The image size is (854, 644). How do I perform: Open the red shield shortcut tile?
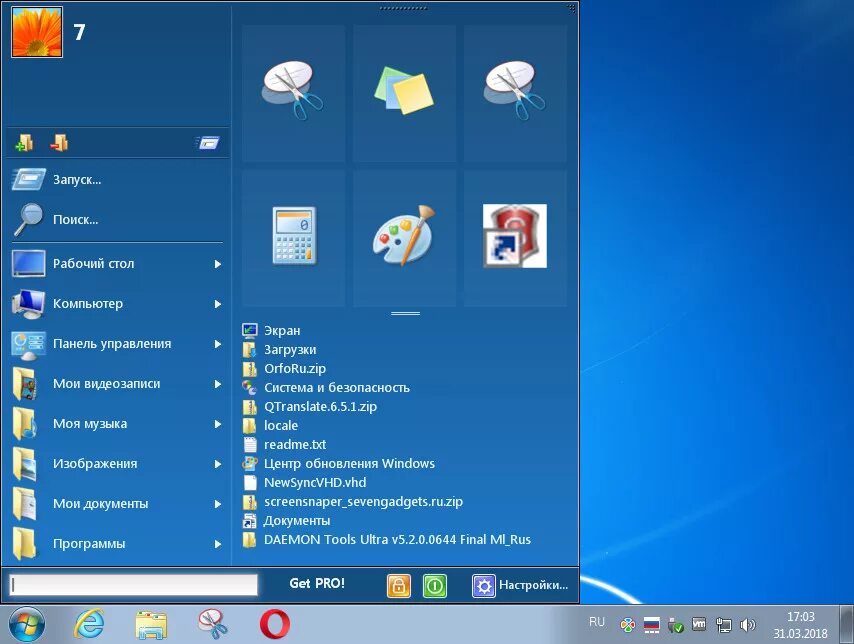[515, 238]
